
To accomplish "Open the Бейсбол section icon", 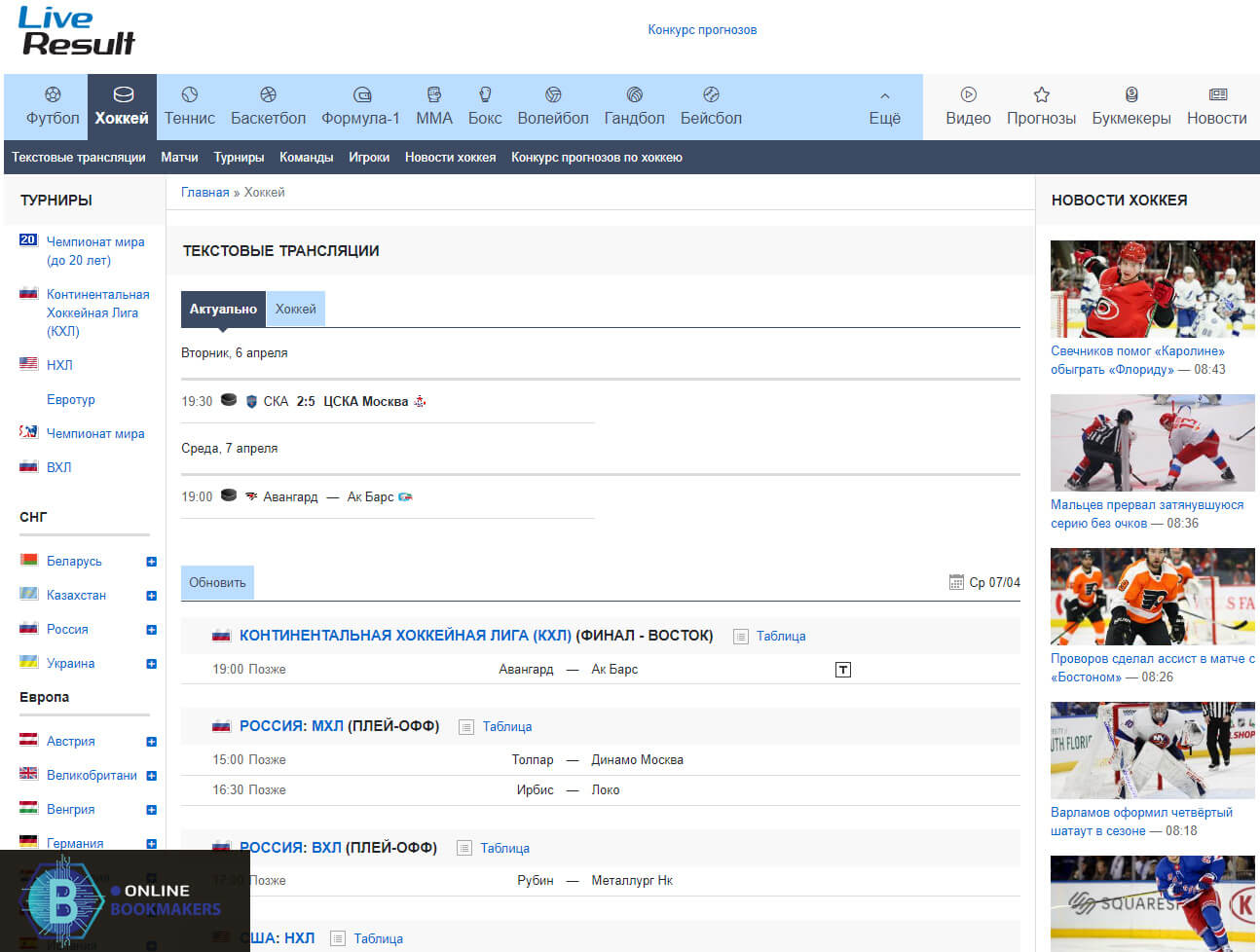I will (x=711, y=94).
